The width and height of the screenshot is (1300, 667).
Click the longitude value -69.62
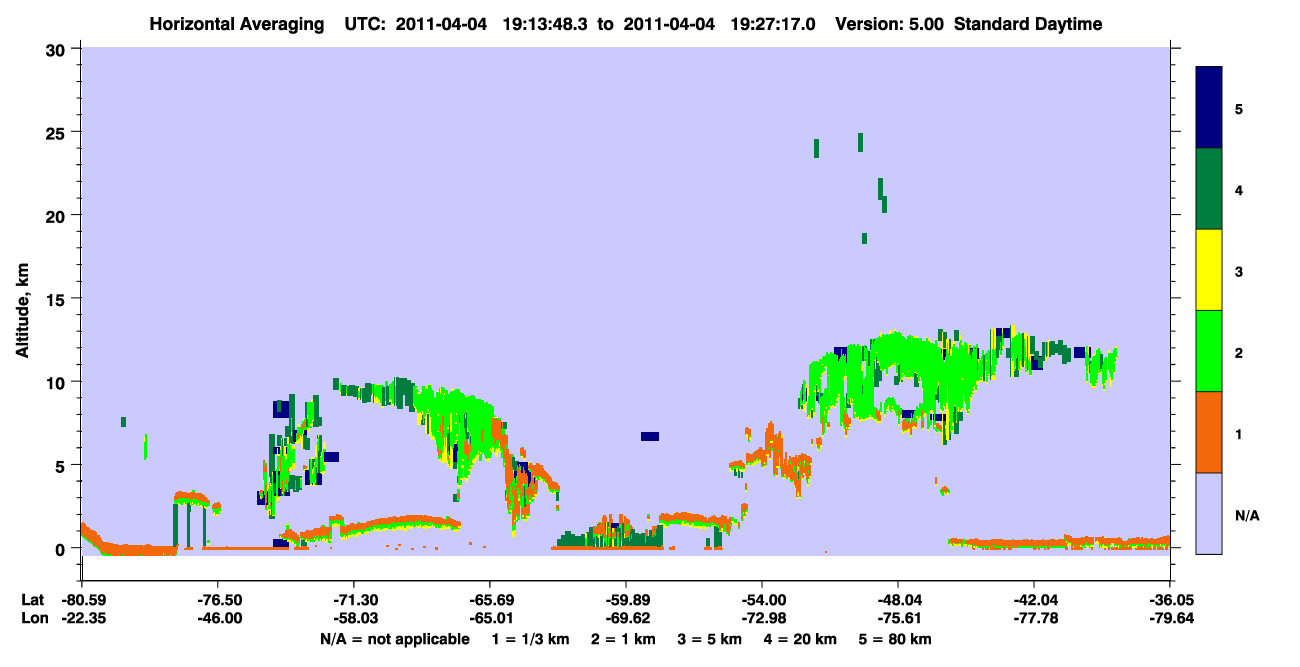tap(625, 619)
